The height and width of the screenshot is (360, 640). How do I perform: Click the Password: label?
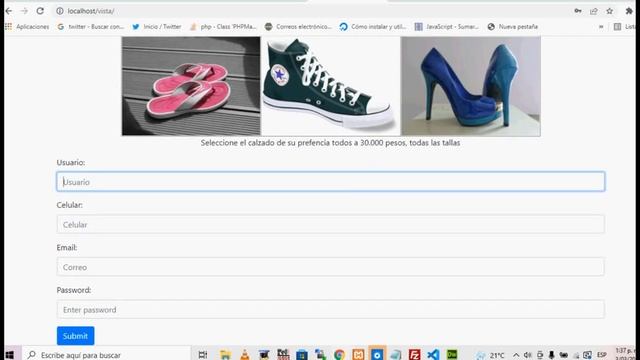[74, 290]
